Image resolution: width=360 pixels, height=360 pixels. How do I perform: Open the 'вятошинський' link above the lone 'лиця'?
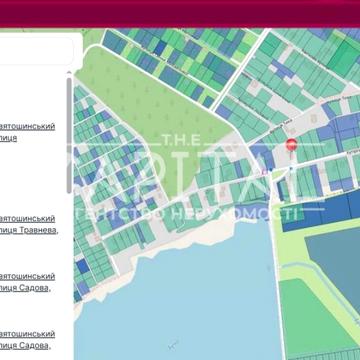click(x=27, y=126)
